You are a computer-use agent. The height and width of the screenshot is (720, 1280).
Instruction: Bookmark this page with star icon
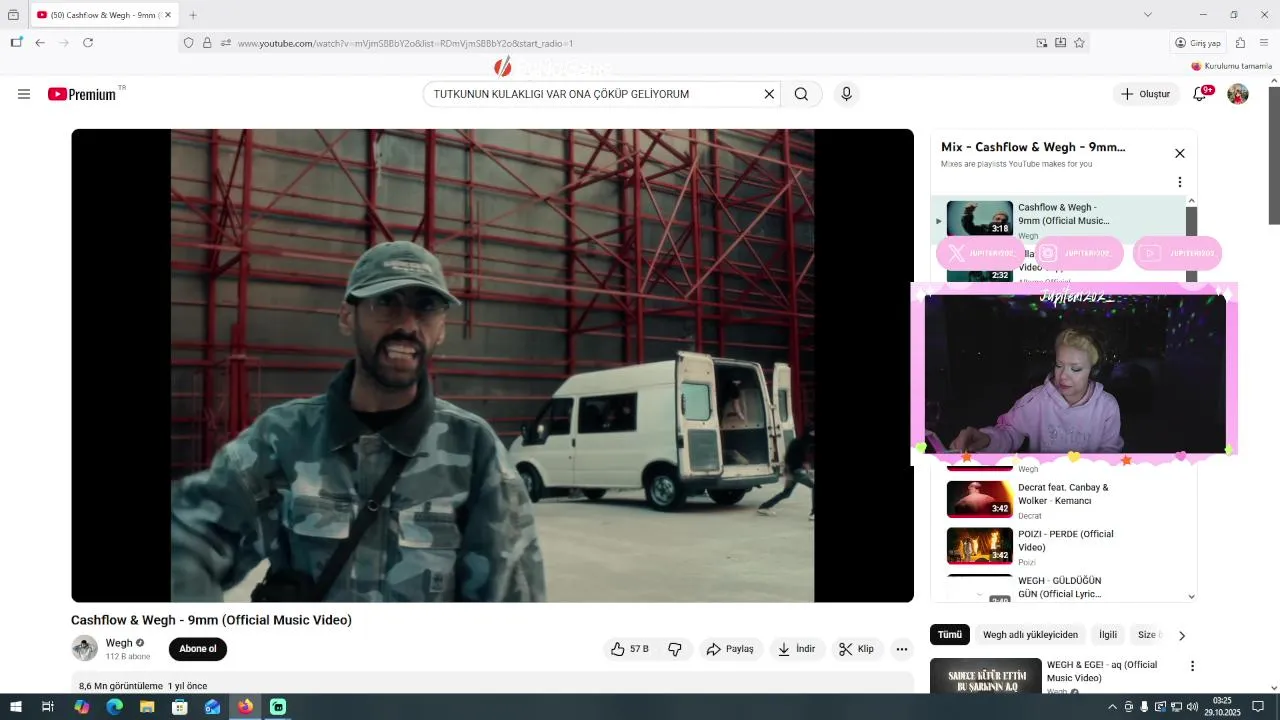[x=1079, y=43]
